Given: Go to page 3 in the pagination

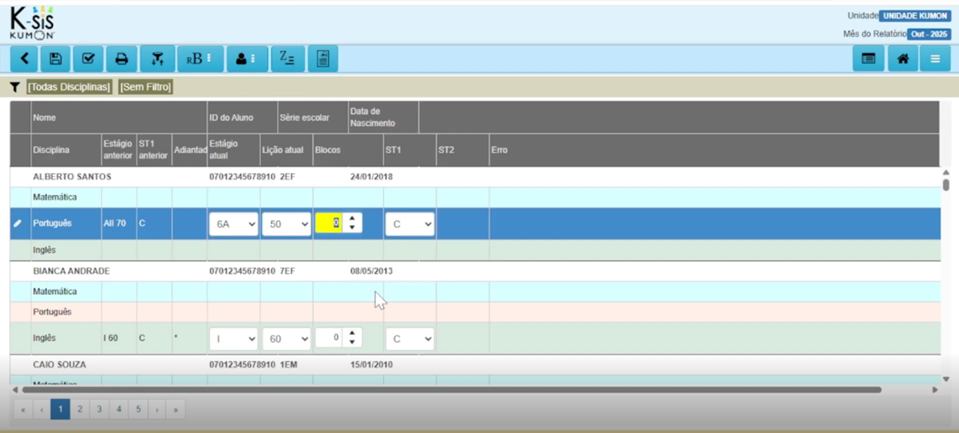Looking at the screenshot, I should click(x=99, y=409).
